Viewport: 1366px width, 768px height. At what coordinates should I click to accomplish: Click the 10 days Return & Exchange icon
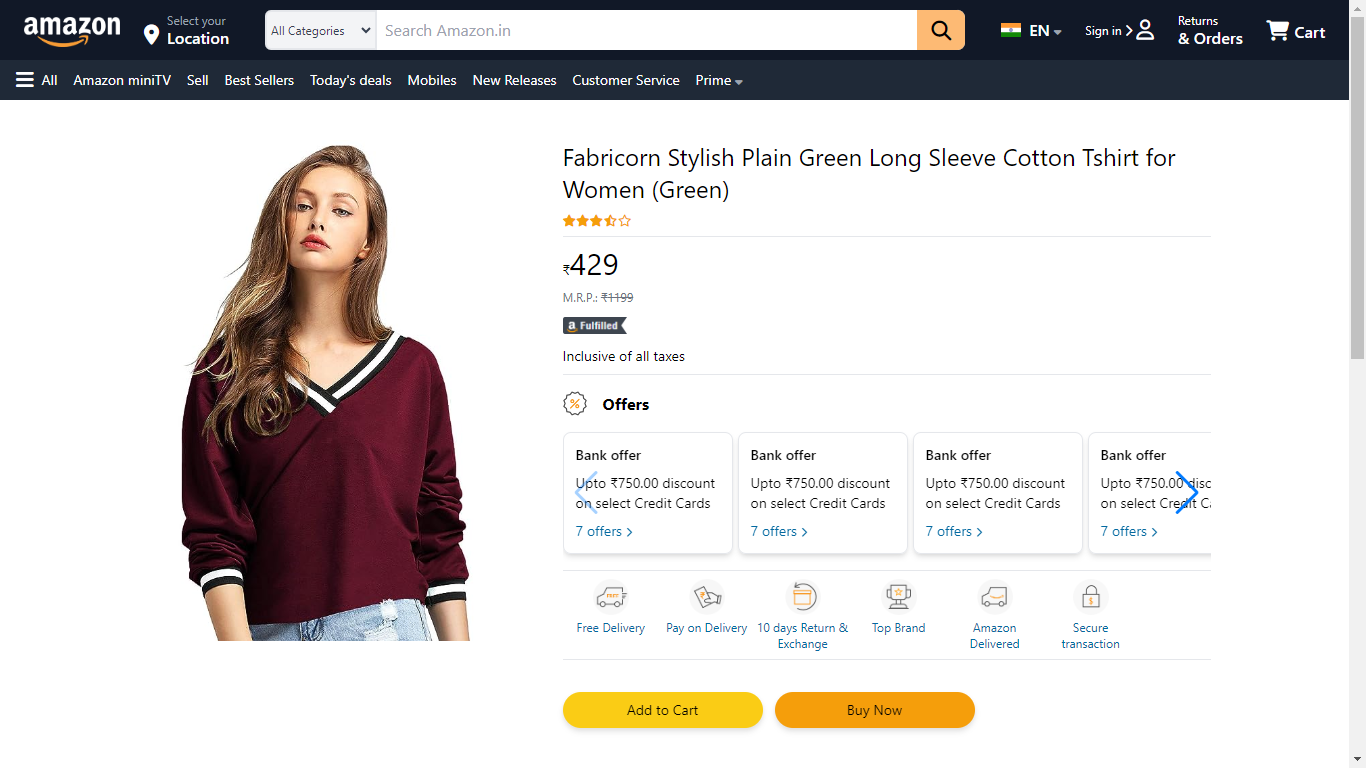[802, 598]
